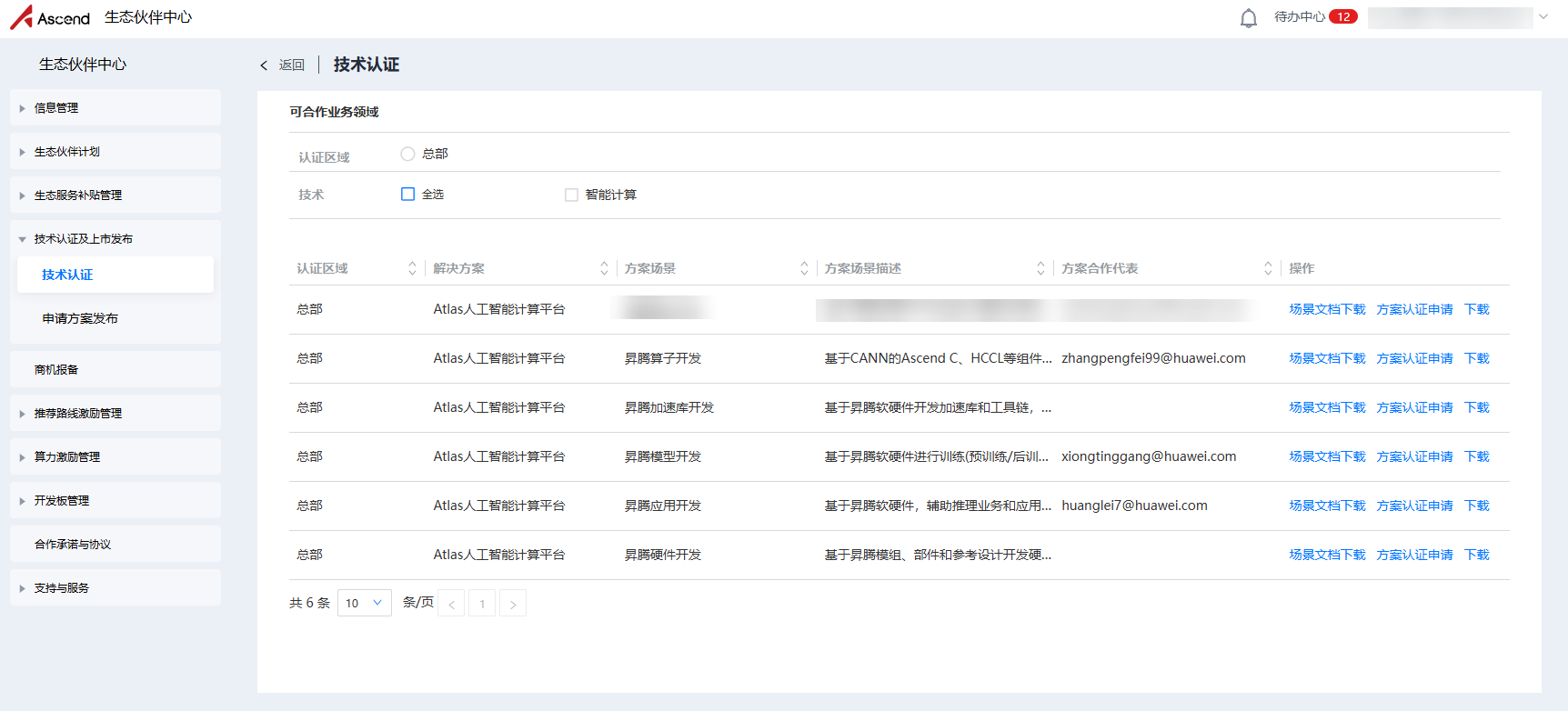Click 下载 for 昇腾应用开发 row
The image size is (1568, 711).
1477,506
